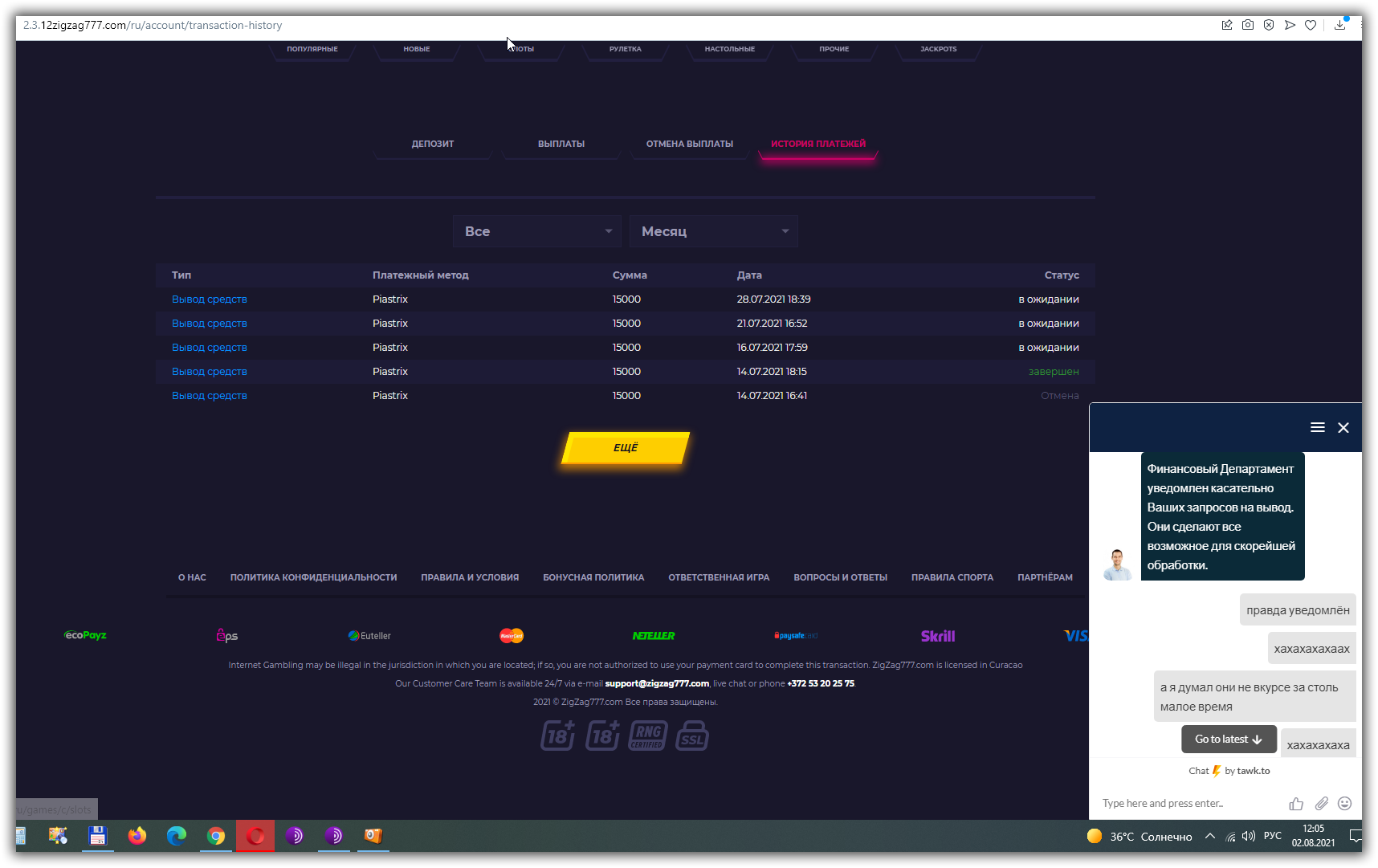Click the ecoPayz payment logo

pyautogui.click(x=85, y=635)
